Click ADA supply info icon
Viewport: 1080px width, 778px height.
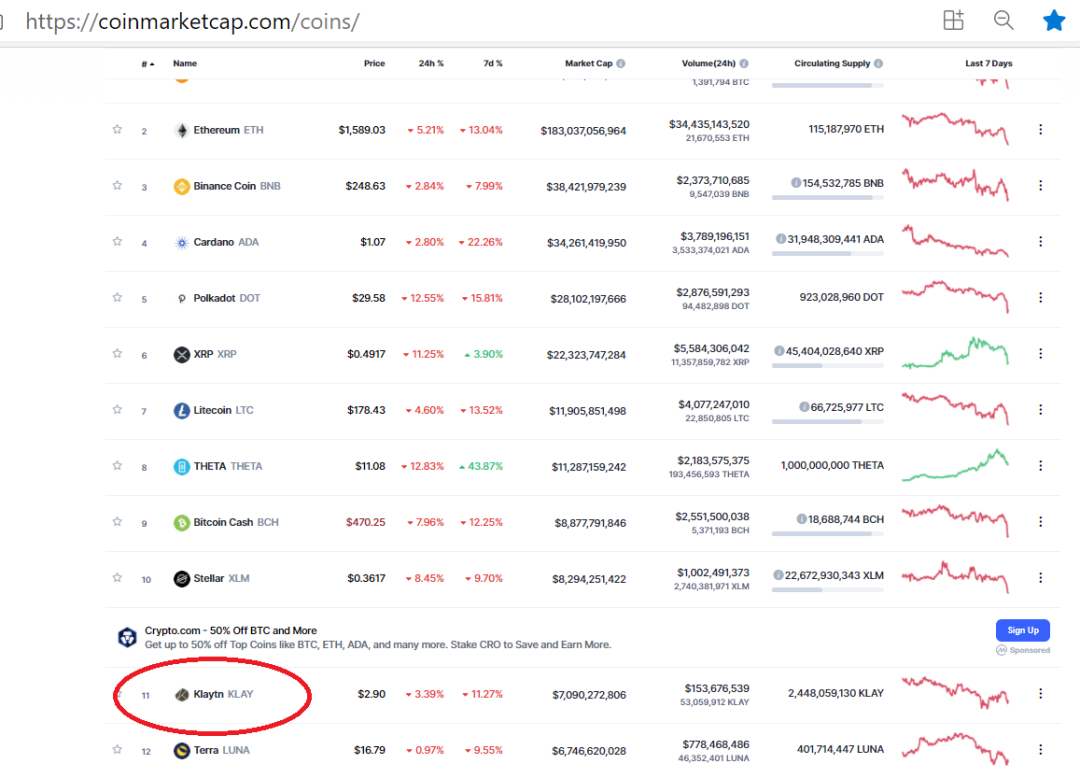click(780, 239)
